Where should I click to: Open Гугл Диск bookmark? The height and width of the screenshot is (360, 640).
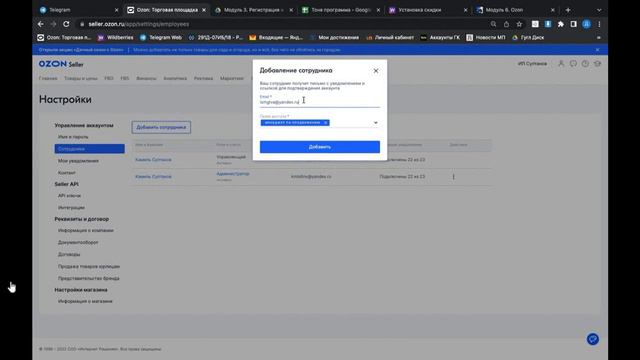coord(528,38)
